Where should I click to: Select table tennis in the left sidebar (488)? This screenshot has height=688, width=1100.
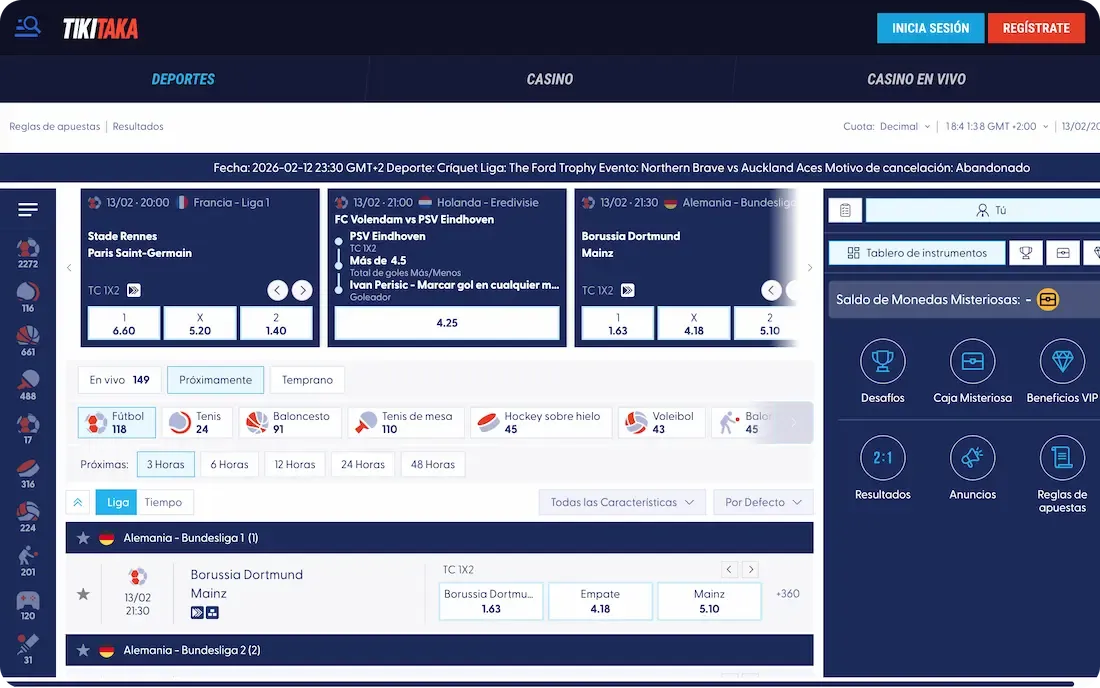[x=28, y=386]
